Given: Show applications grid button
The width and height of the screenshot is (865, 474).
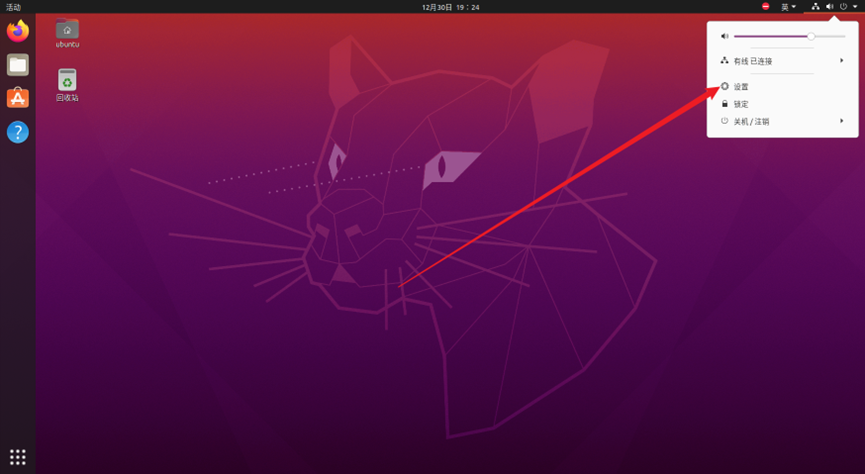Looking at the screenshot, I should 18,457.
